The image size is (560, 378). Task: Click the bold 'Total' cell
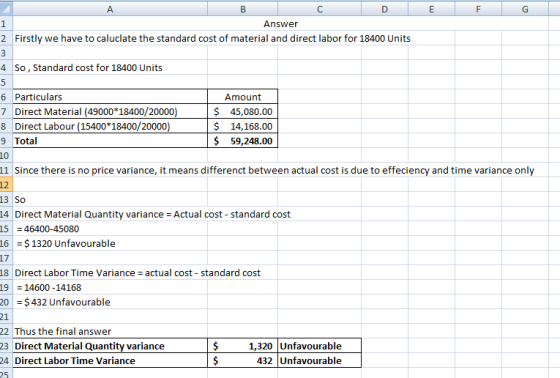coord(110,141)
